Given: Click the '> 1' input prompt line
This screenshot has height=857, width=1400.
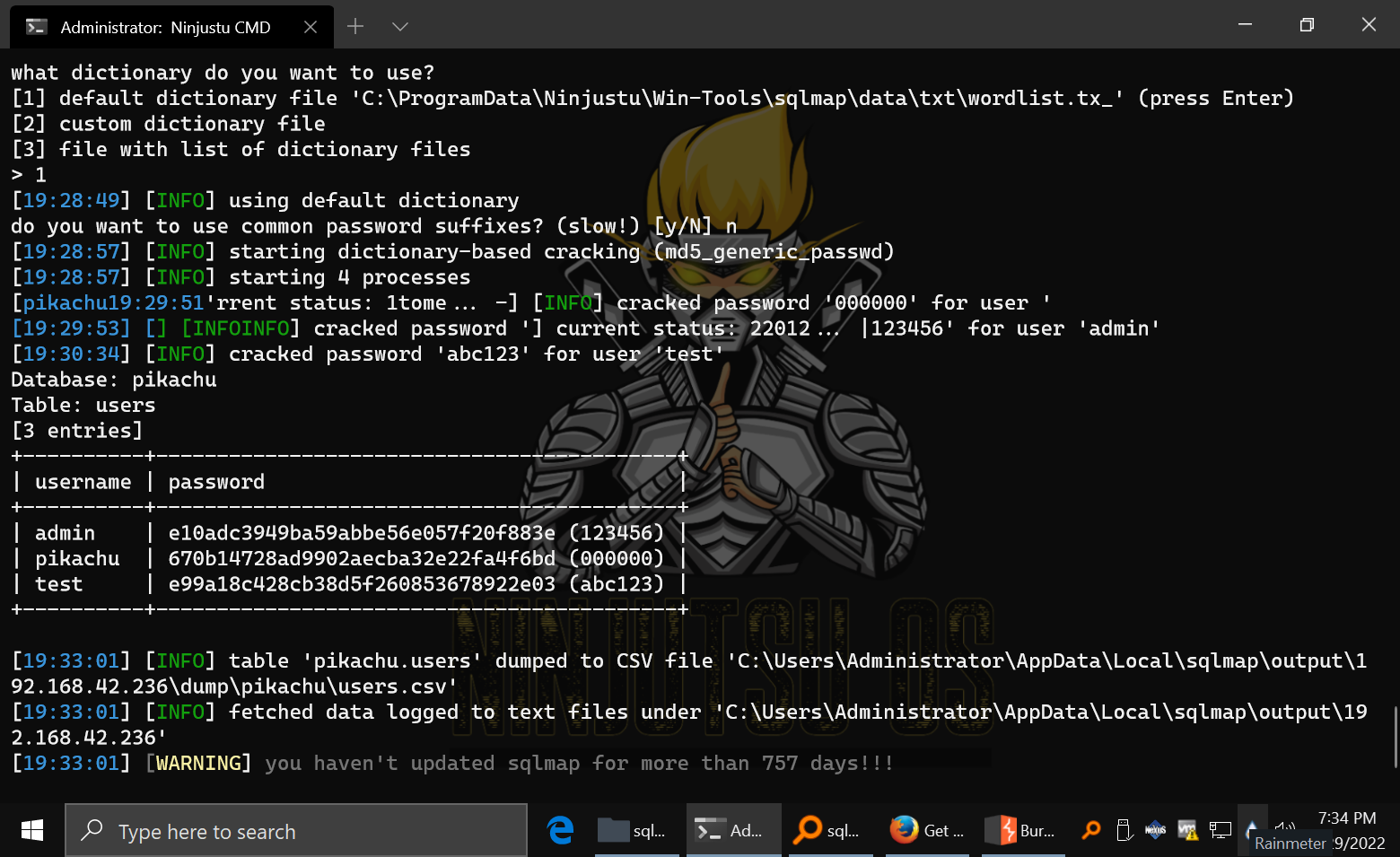Looking at the screenshot, I should click(x=29, y=175).
